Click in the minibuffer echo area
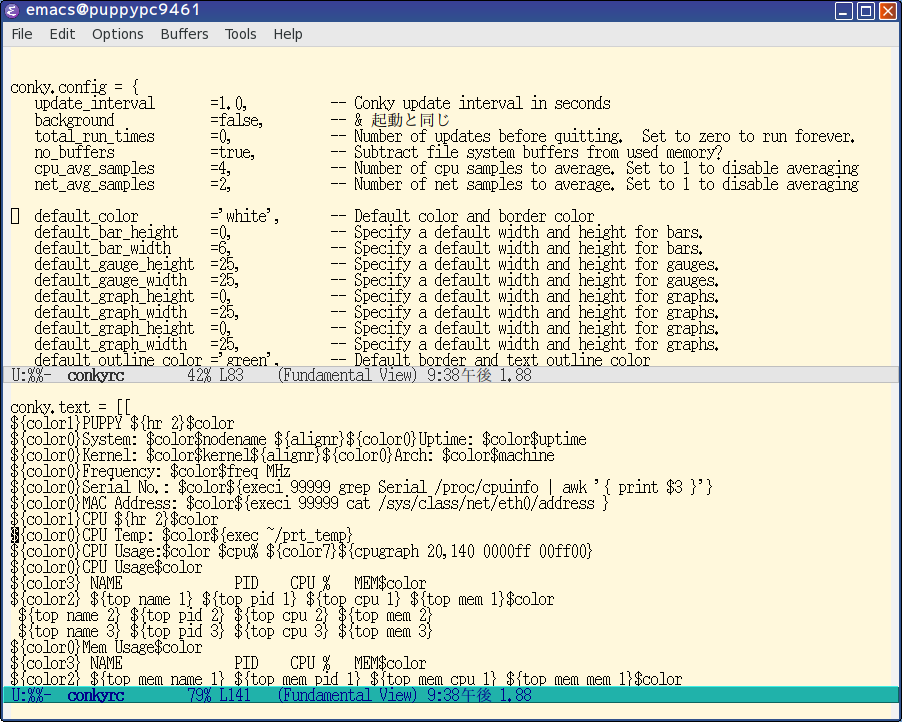Viewport: 902px width, 722px height. click(x=451, y=711)
